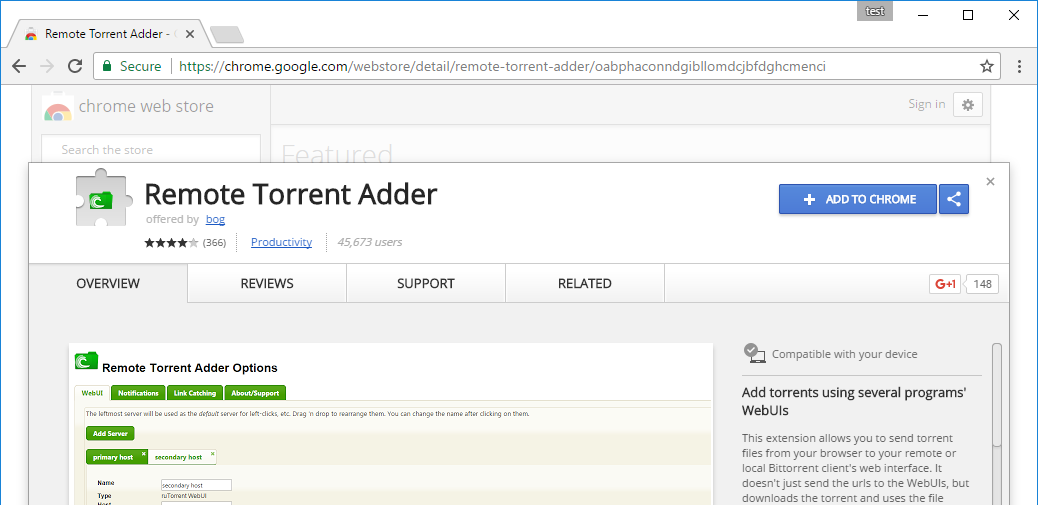
Task: Click the browser address bar URL
Action: (x=500, y=66)
